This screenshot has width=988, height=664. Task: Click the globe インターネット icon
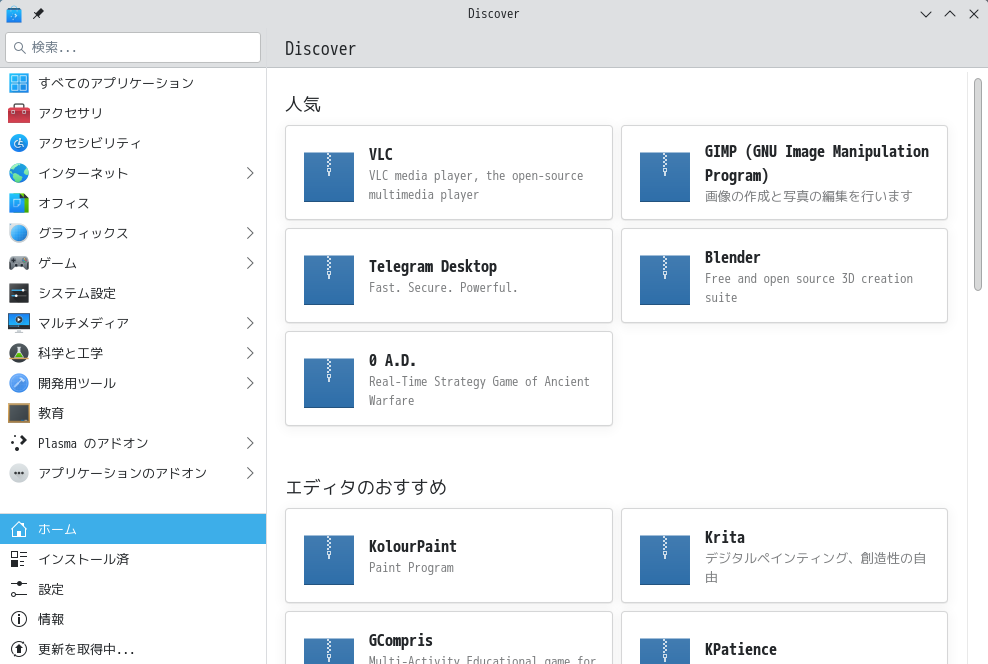19,173
